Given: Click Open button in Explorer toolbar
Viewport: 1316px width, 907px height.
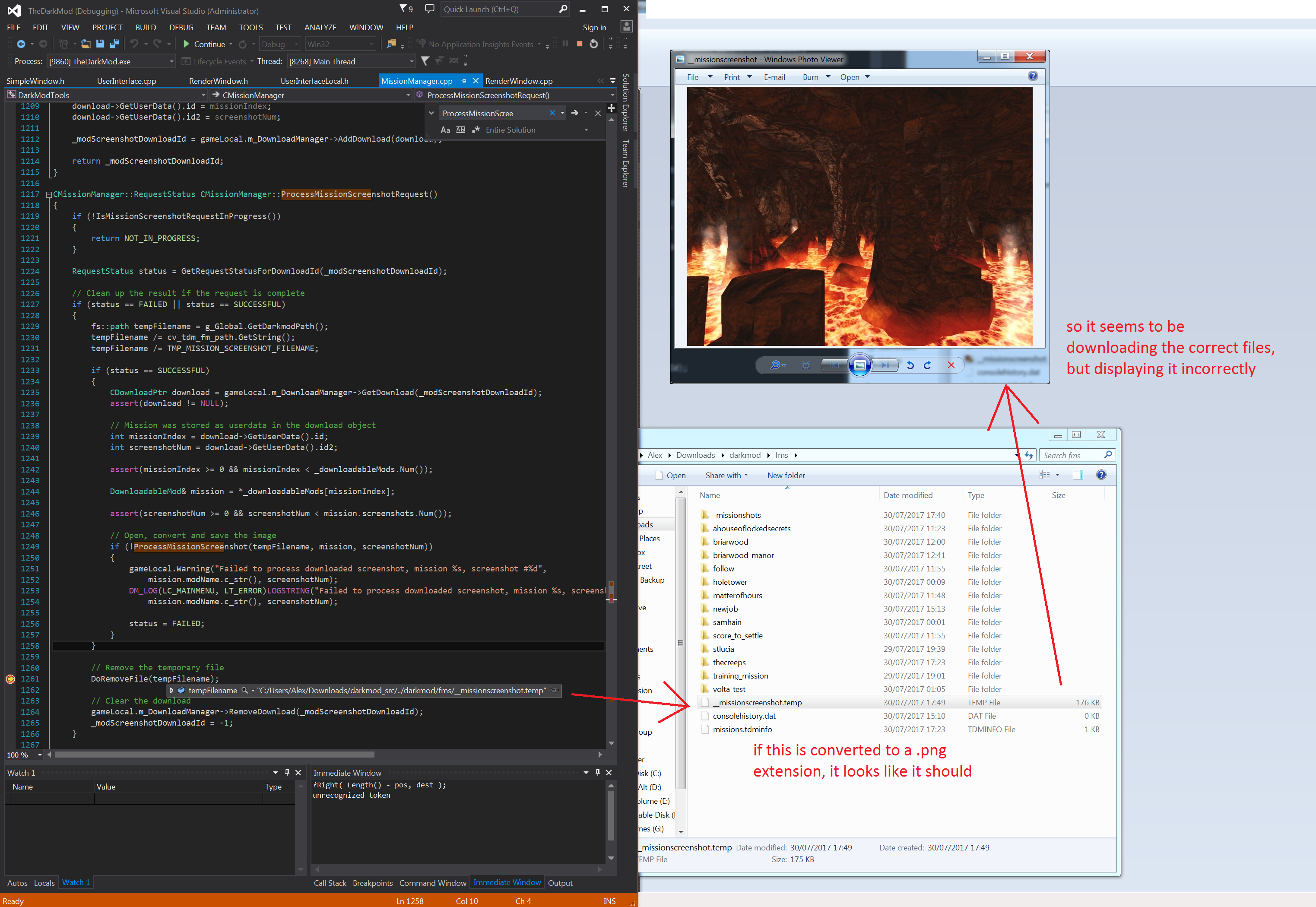Looking at the screenshot, I should [x=670, y=476].
